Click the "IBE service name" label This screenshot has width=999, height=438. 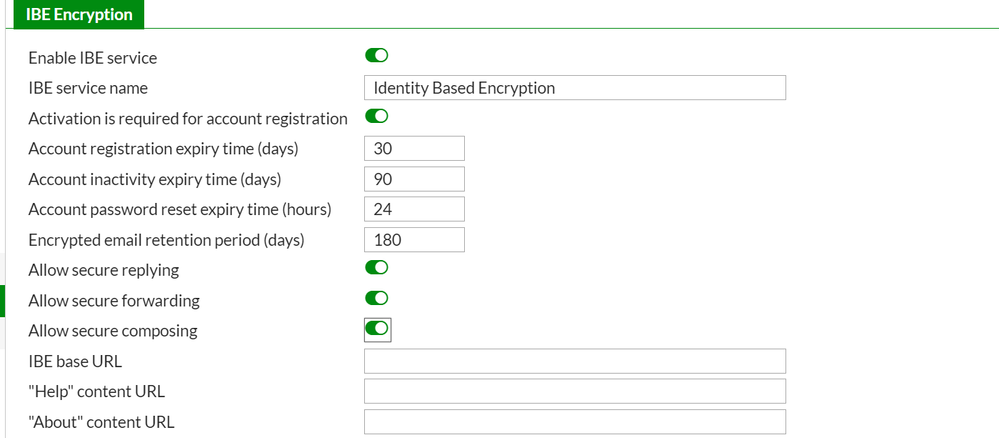pyautogui.click(x=88, y=88)
